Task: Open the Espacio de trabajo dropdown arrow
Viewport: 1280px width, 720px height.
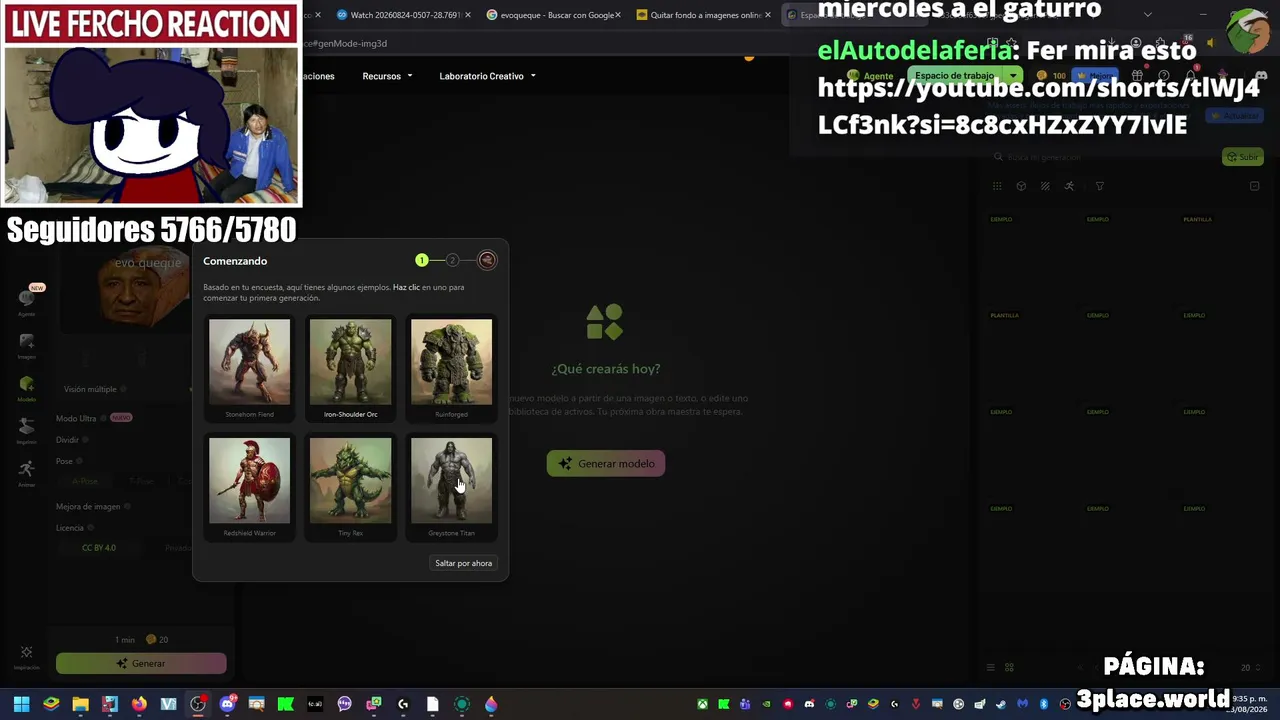Action: [1013, 76]
